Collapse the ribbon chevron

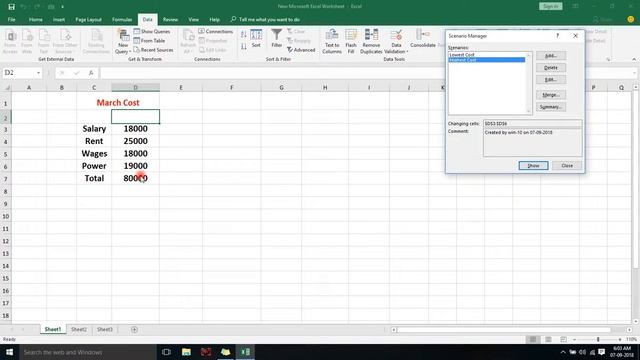634,59
